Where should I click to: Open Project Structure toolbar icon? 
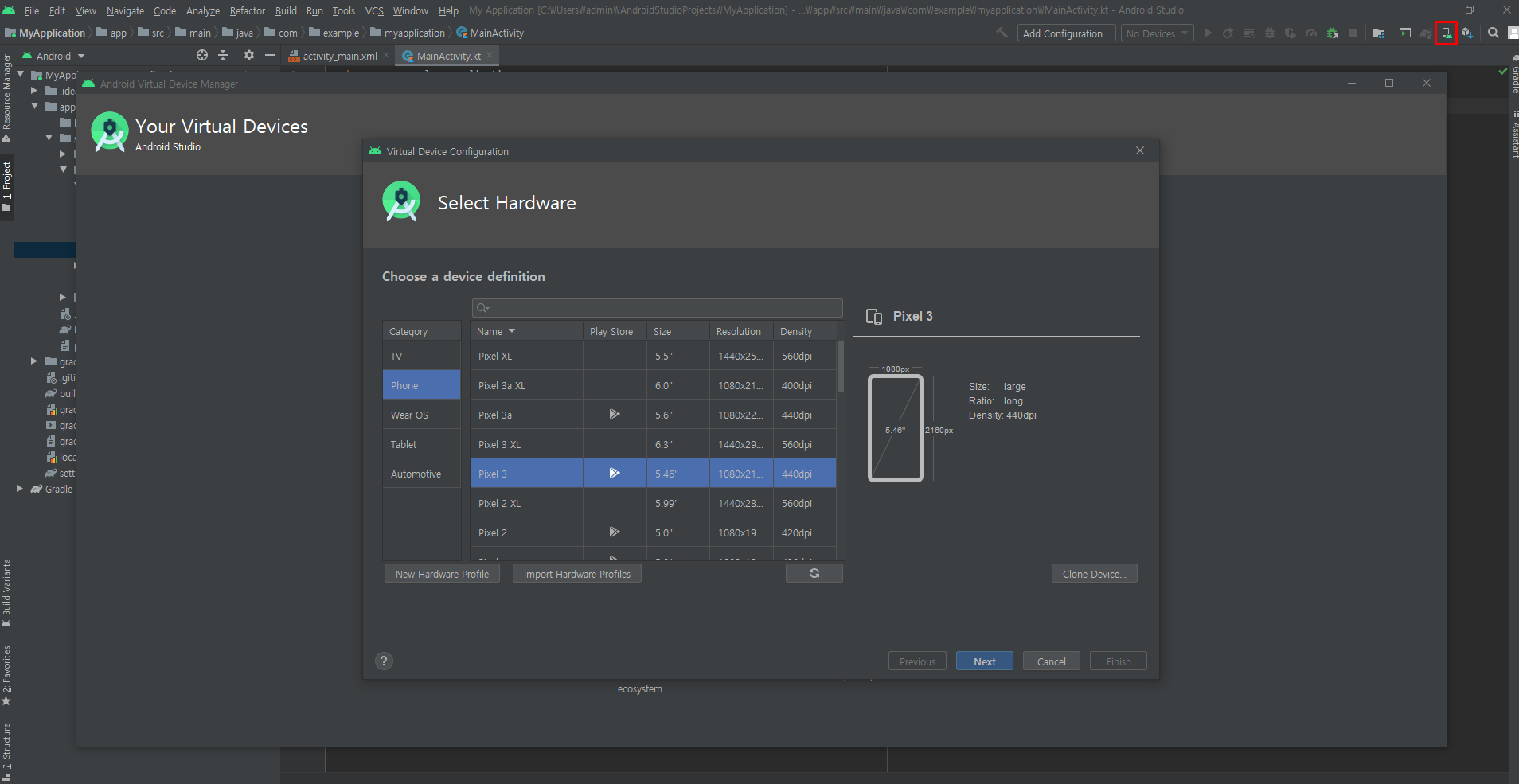1379,33
